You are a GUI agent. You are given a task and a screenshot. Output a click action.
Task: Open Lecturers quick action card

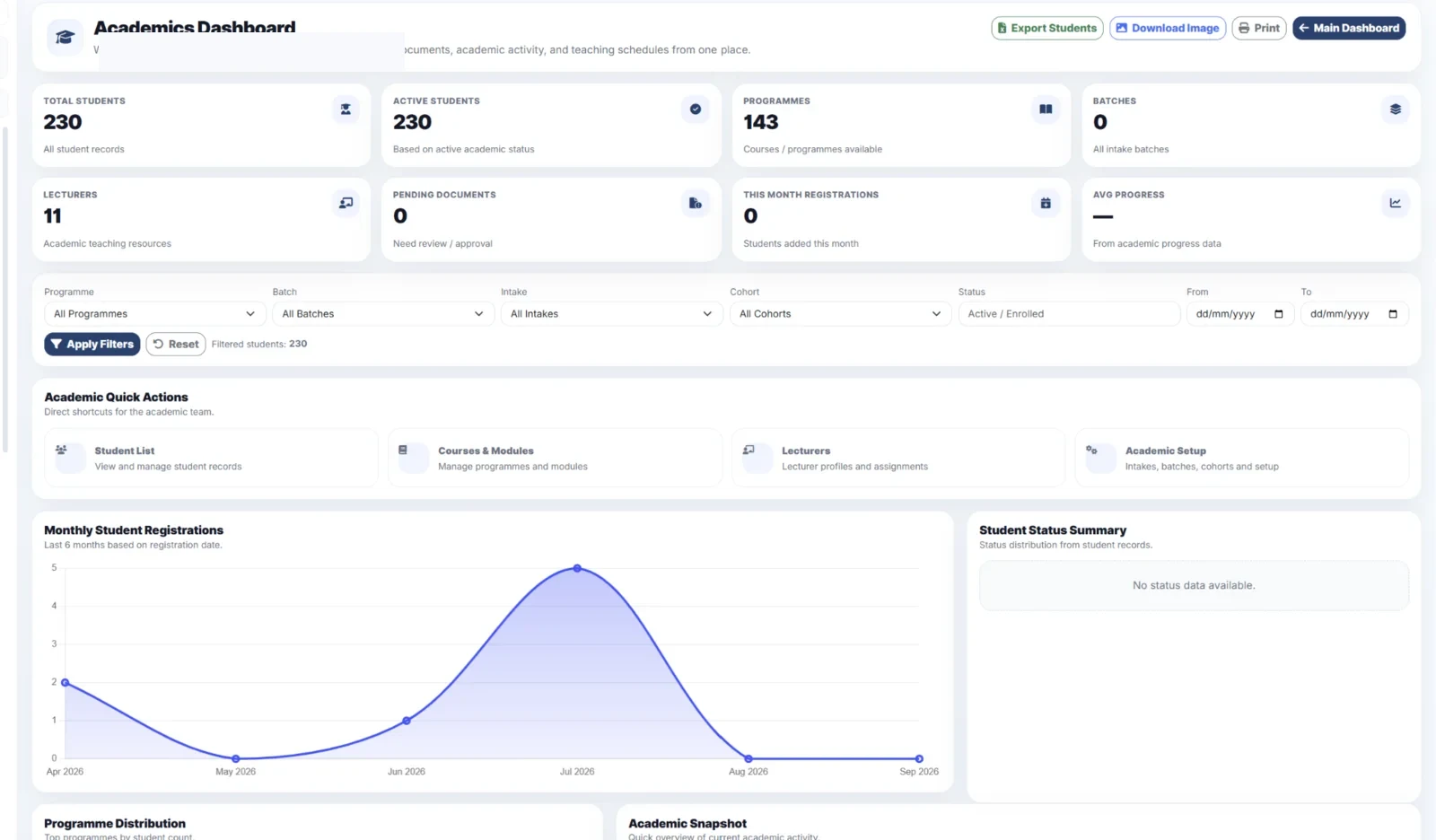pyautogui.click(x=898, y=458)
